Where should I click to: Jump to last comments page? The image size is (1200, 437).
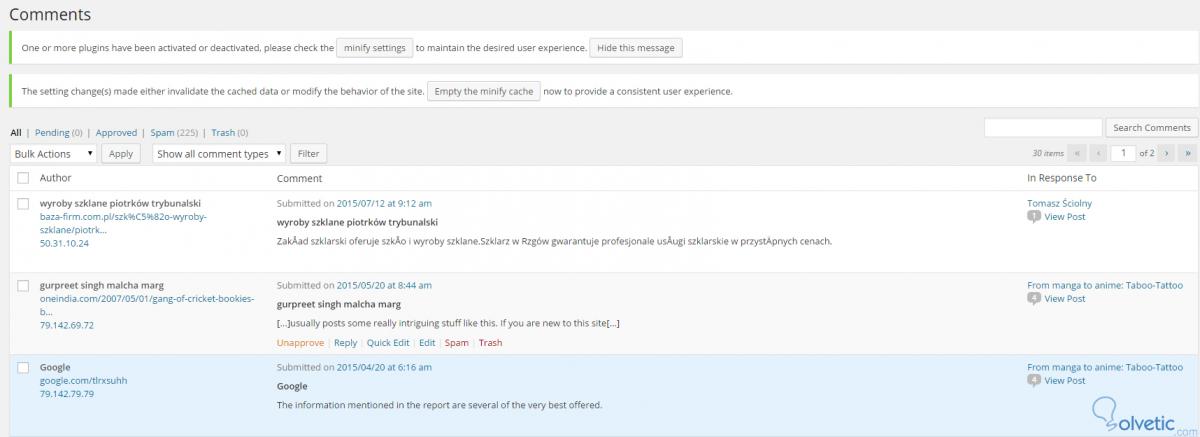(1188, 154)
